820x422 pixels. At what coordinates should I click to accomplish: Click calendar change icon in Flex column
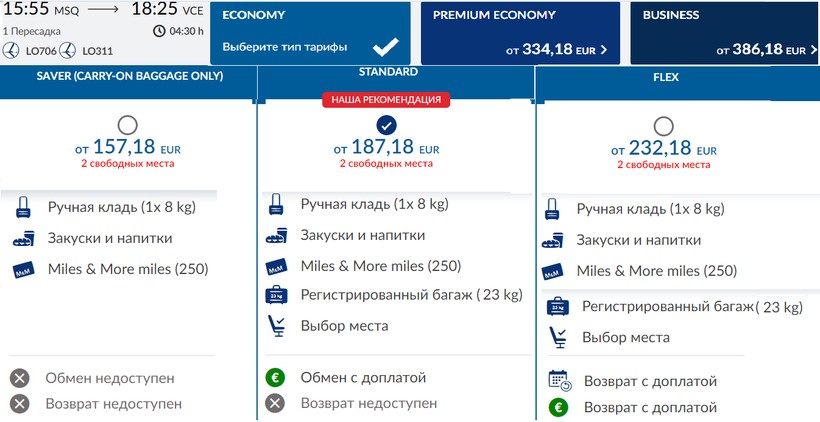(559, 381)
